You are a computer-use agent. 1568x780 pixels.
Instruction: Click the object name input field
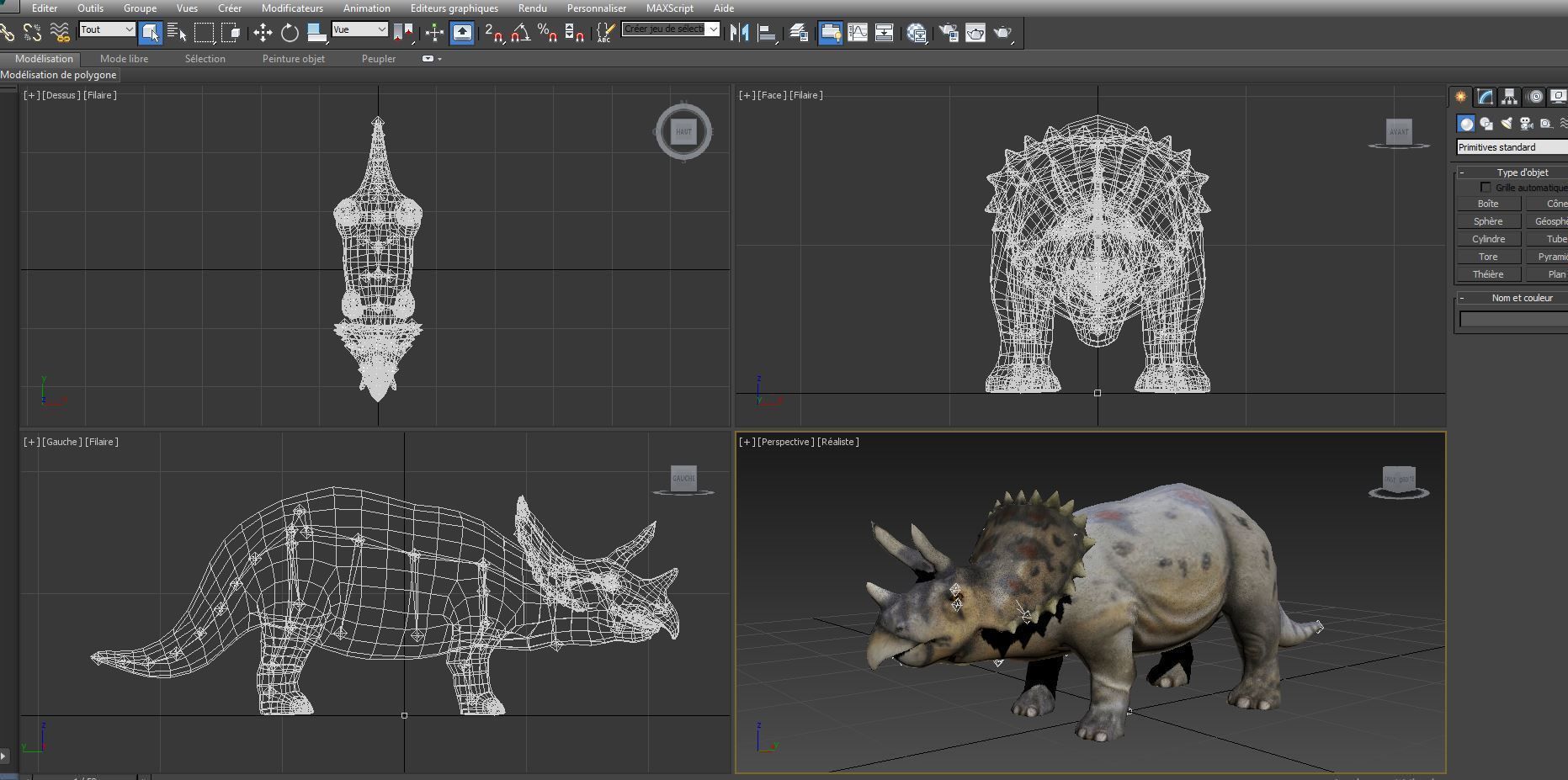[x=1513, y=319]
